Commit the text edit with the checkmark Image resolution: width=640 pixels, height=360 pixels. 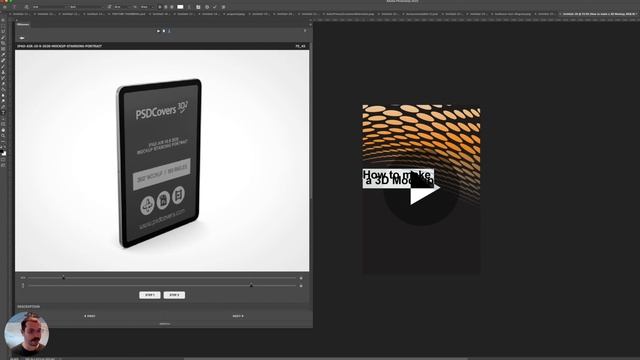tap(215, 7)
